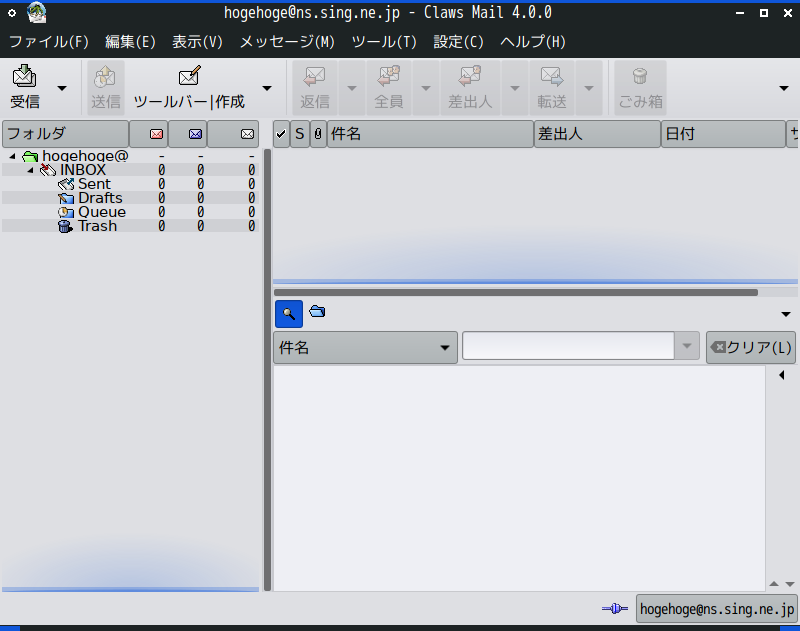Viewport: 800px width, 631px height.
Task: Minimize the Claws Mail window
Action: coord(740,13)
